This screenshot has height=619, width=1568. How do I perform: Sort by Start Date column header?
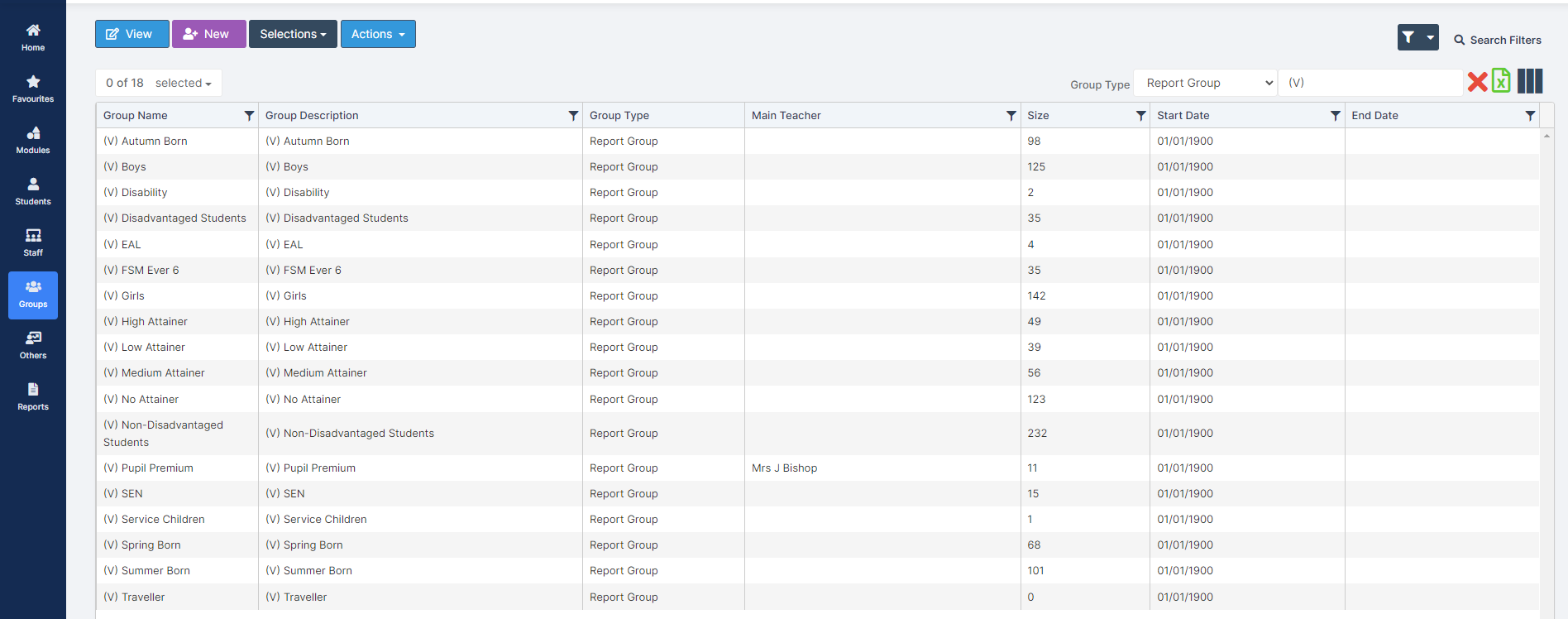tap(1183, 116)
